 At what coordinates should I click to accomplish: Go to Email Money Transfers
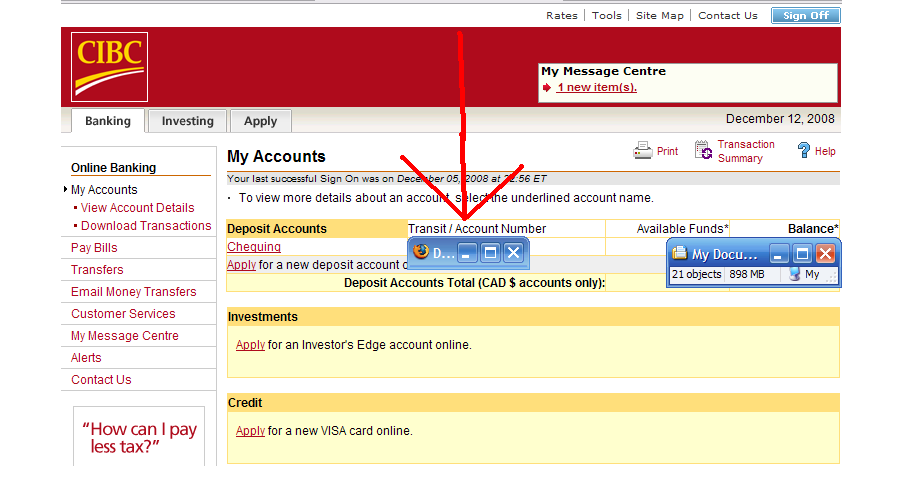point(134,292)
